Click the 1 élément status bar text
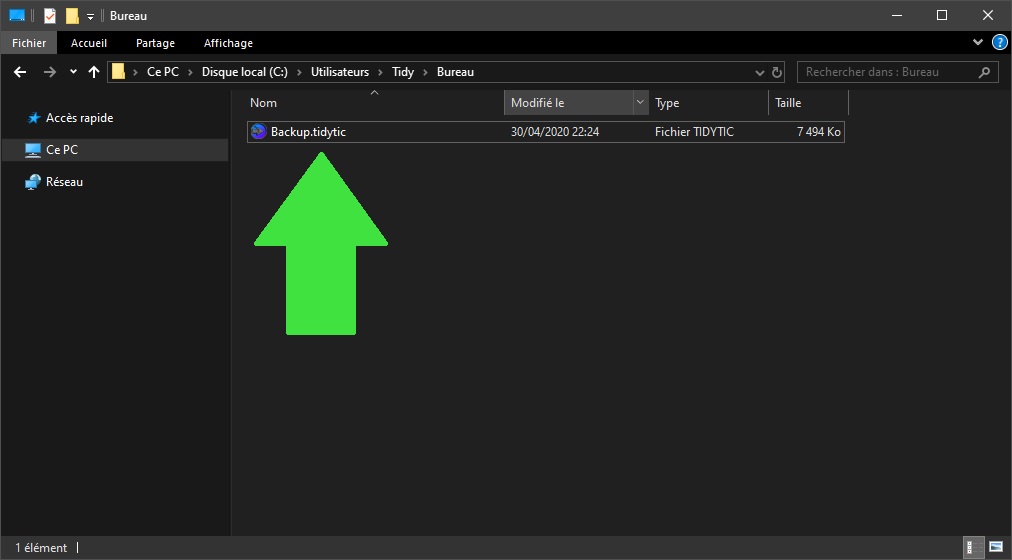 41,548
